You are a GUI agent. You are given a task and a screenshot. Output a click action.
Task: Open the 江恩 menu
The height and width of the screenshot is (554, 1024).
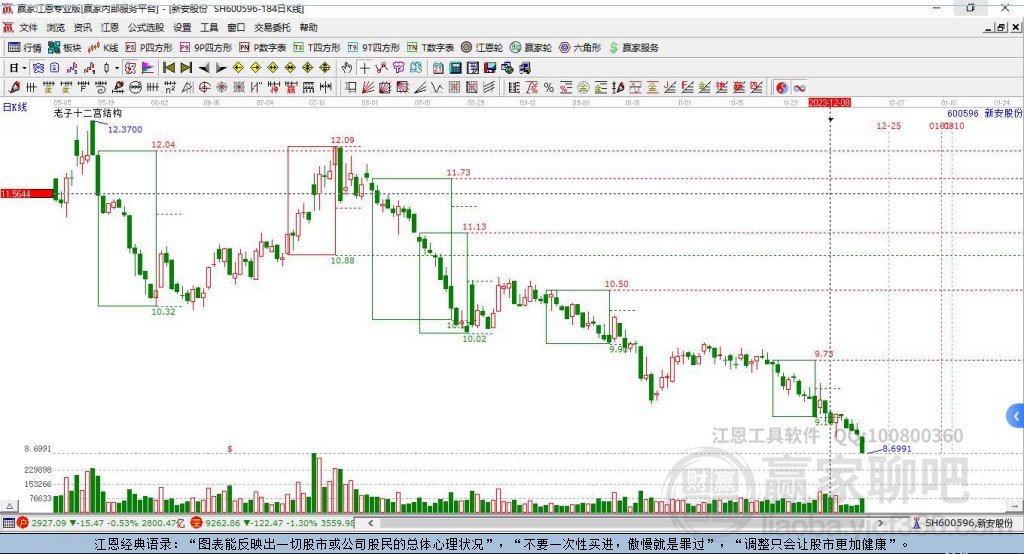[110, 27]
